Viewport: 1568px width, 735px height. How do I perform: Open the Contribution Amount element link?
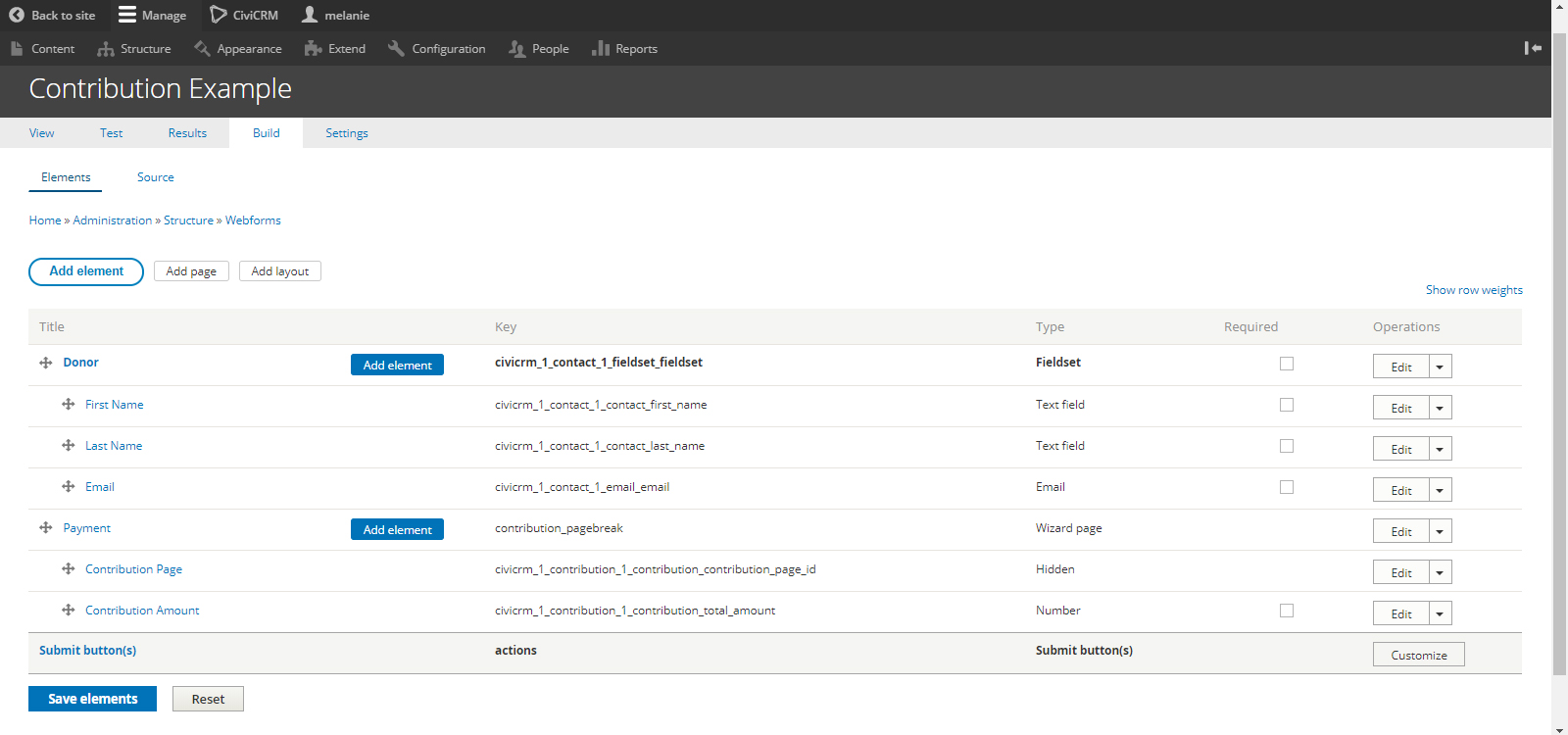coord(142,611)
